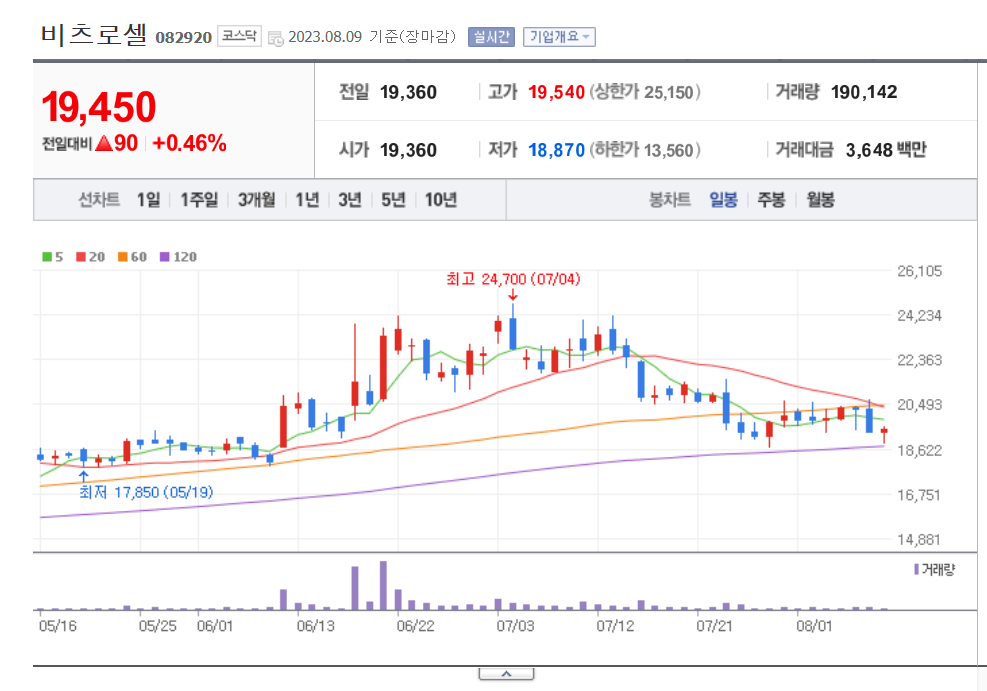
Task: Click the orange 60-day moving average swatch
Action: click(x=123, y=257)
